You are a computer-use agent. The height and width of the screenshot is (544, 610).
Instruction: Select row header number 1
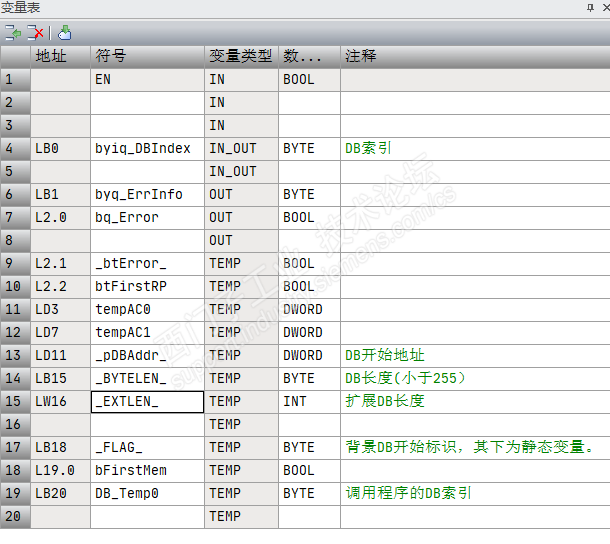[15, 80]
